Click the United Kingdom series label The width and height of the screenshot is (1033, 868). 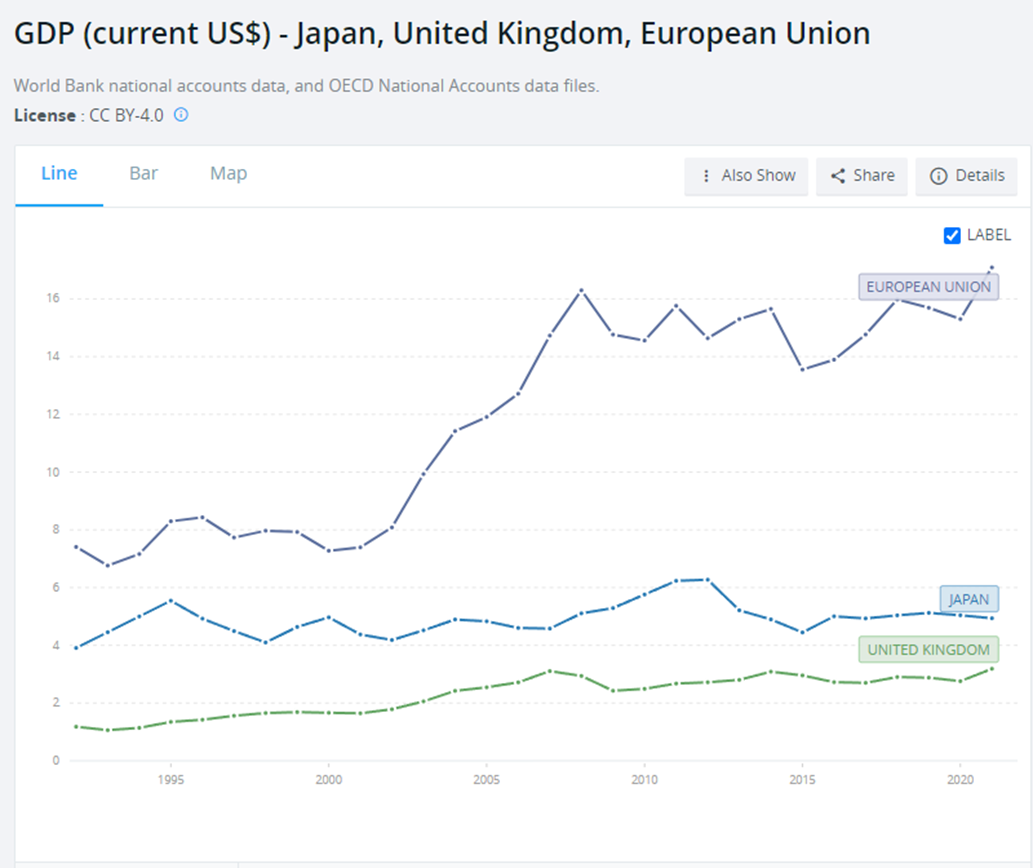point(928,650)
